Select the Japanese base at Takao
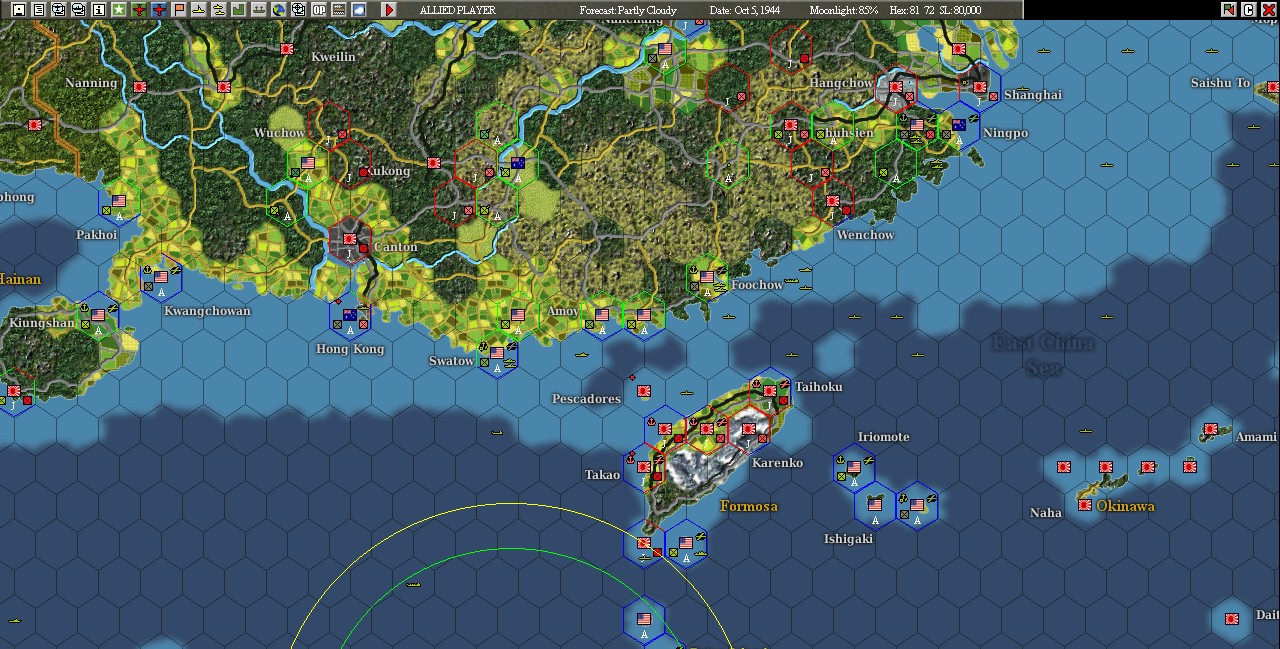 click(x=643, y=468)
